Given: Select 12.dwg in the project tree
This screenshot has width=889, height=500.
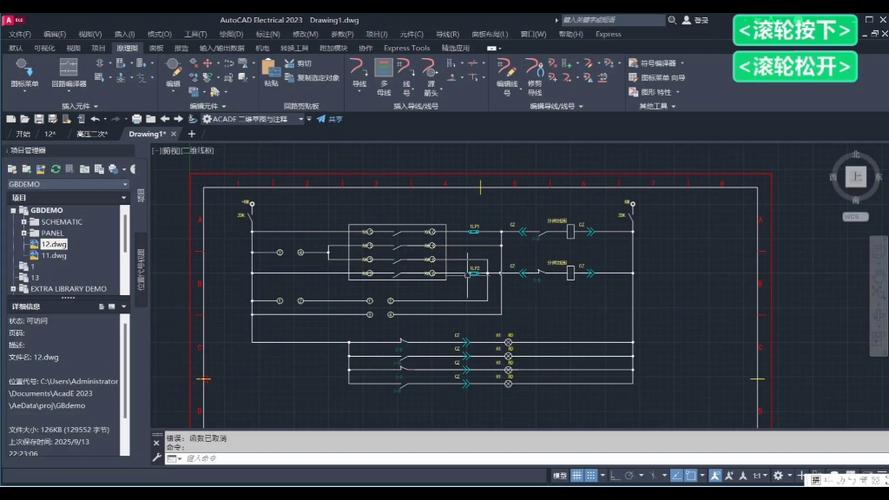Looking at the screenshot, I should click(x=54, y=244).
